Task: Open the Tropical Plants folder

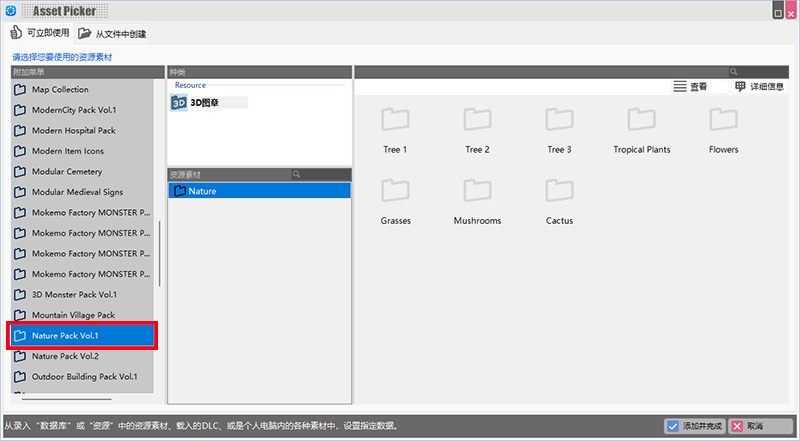Action: 641,121
